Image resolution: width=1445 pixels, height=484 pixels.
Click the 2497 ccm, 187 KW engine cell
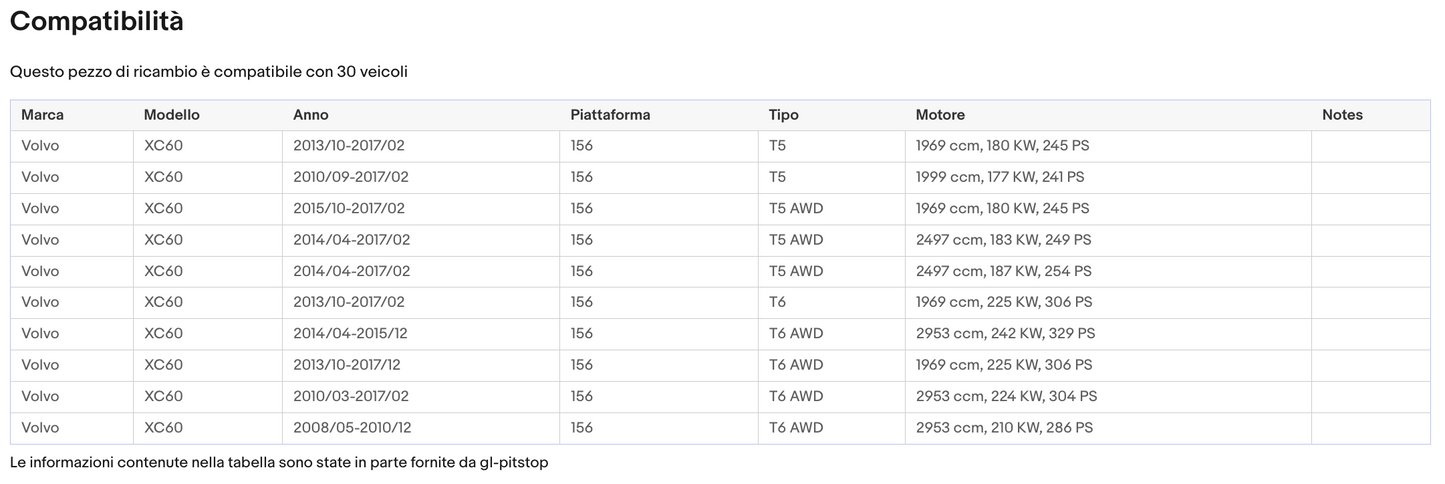[x=1003, y=271]
